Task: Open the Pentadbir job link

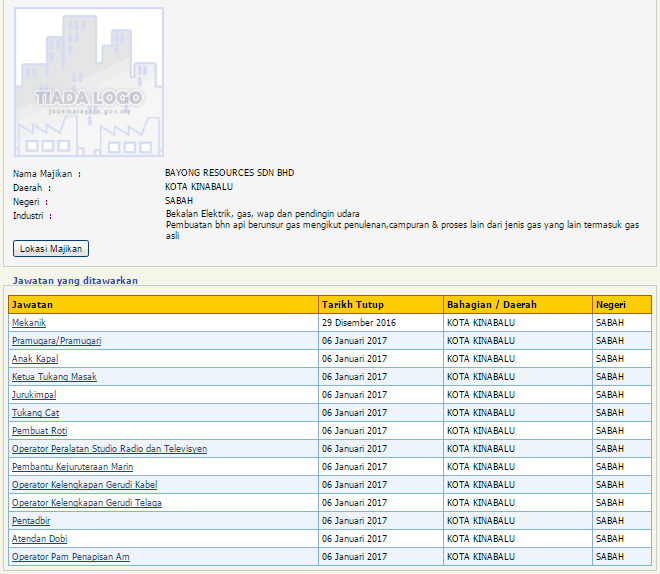Action: click(31, 521)
